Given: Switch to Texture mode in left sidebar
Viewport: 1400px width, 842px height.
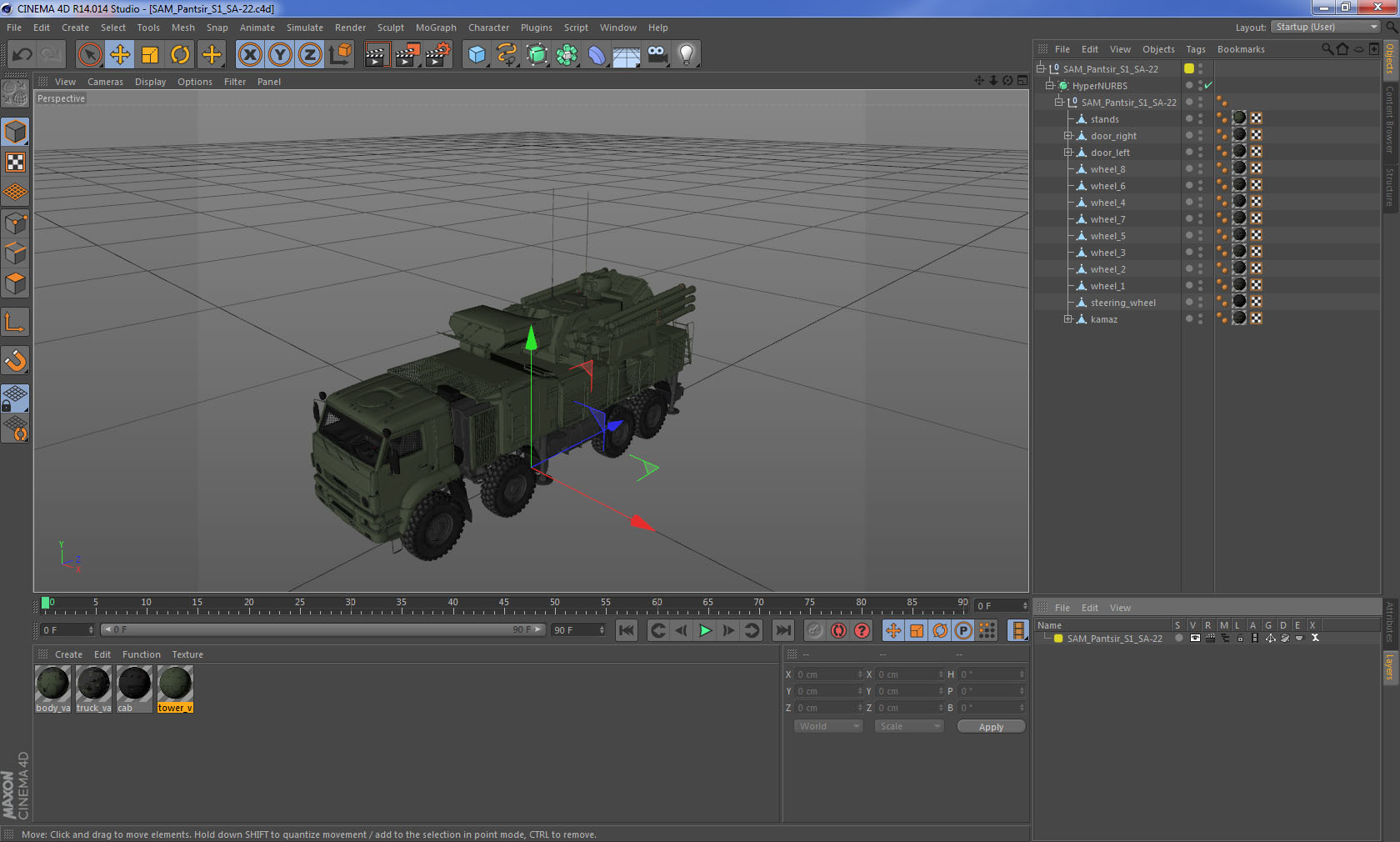Looking at the screenshot, I should tap(15, 163).
